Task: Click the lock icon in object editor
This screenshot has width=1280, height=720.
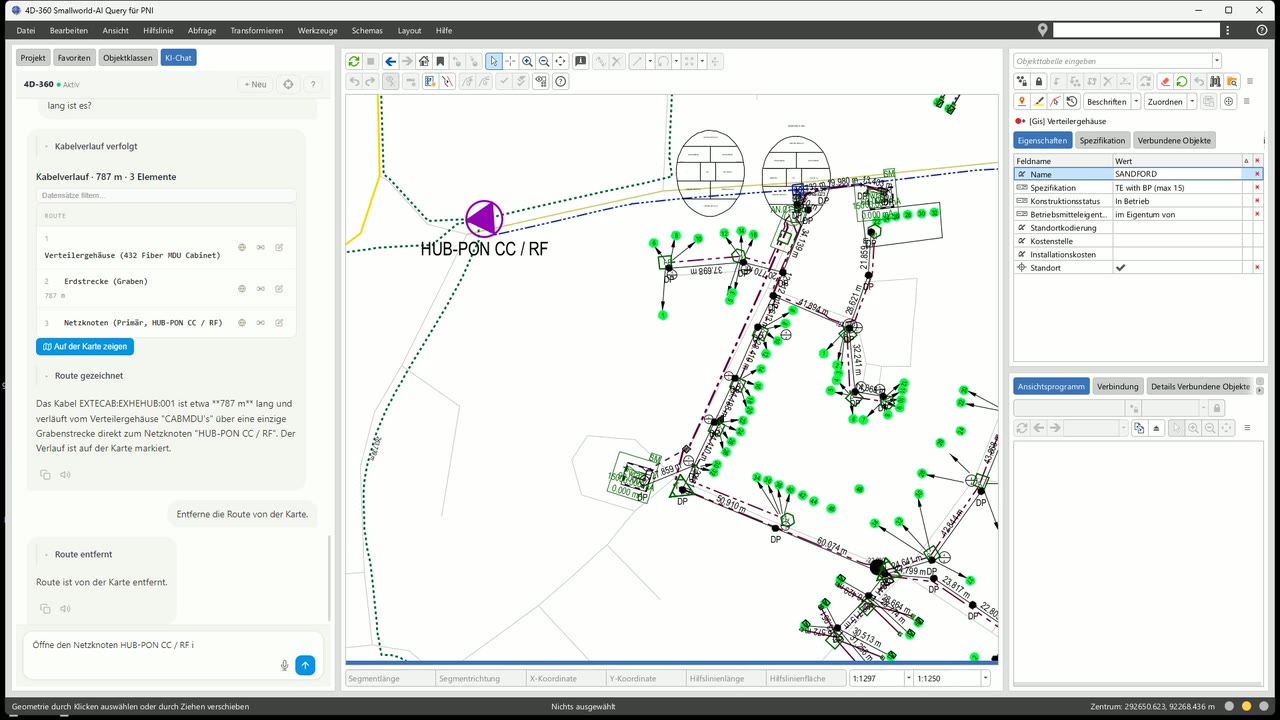Action: (1039, 81)
